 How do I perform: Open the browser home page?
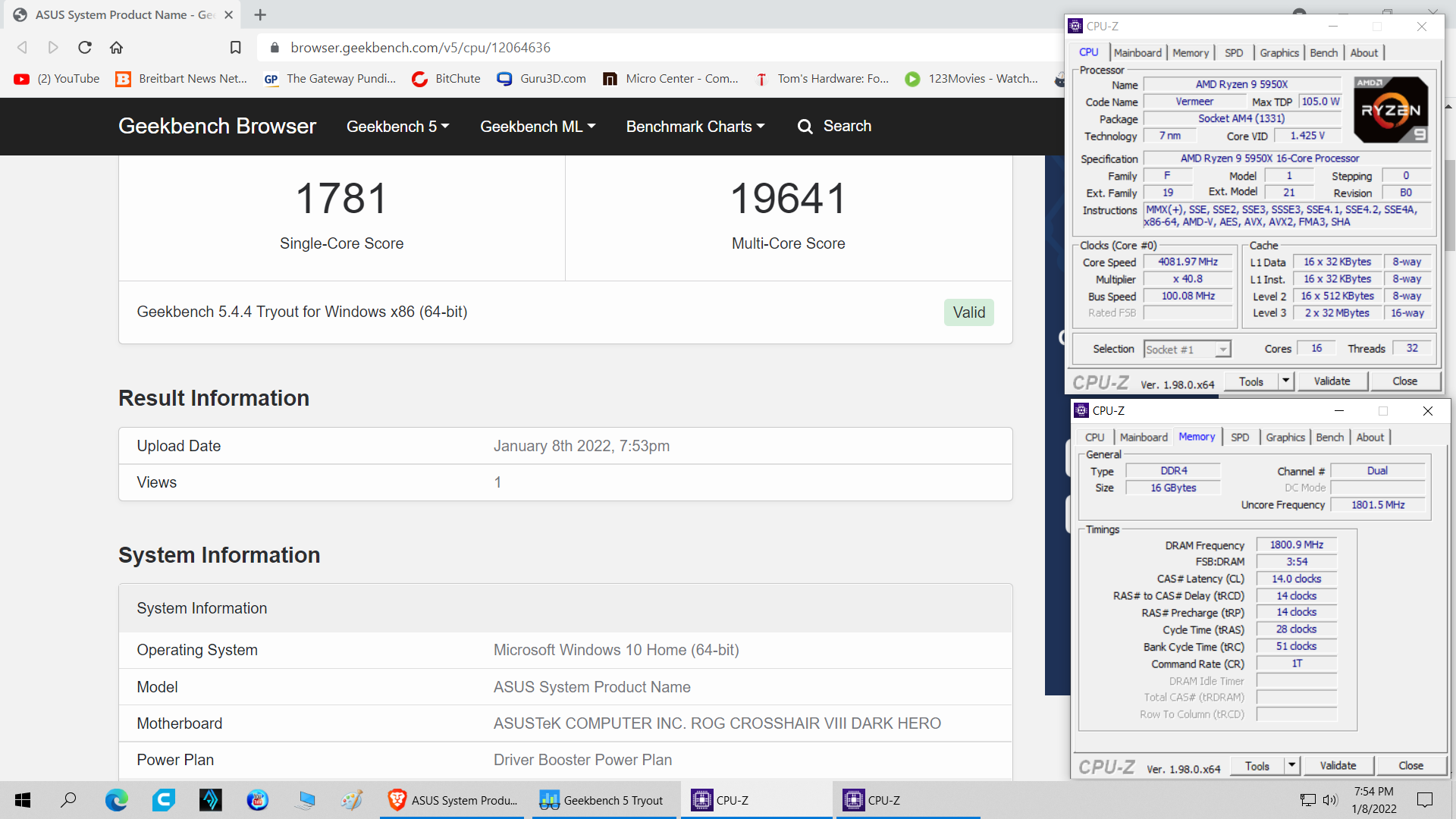pos(116,48)
